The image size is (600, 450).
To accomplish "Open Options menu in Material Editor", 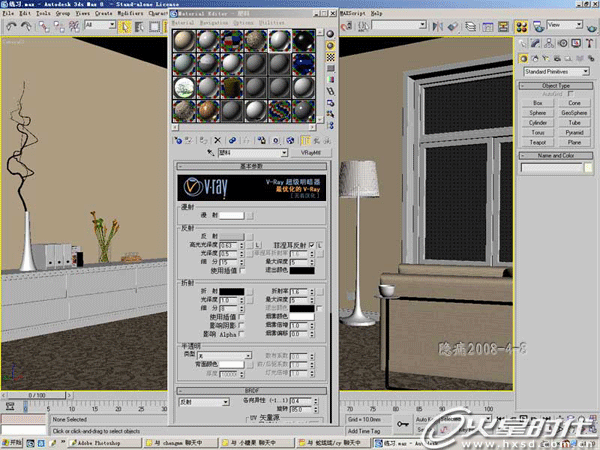I will pyautogui.click(x=243, y=23).
